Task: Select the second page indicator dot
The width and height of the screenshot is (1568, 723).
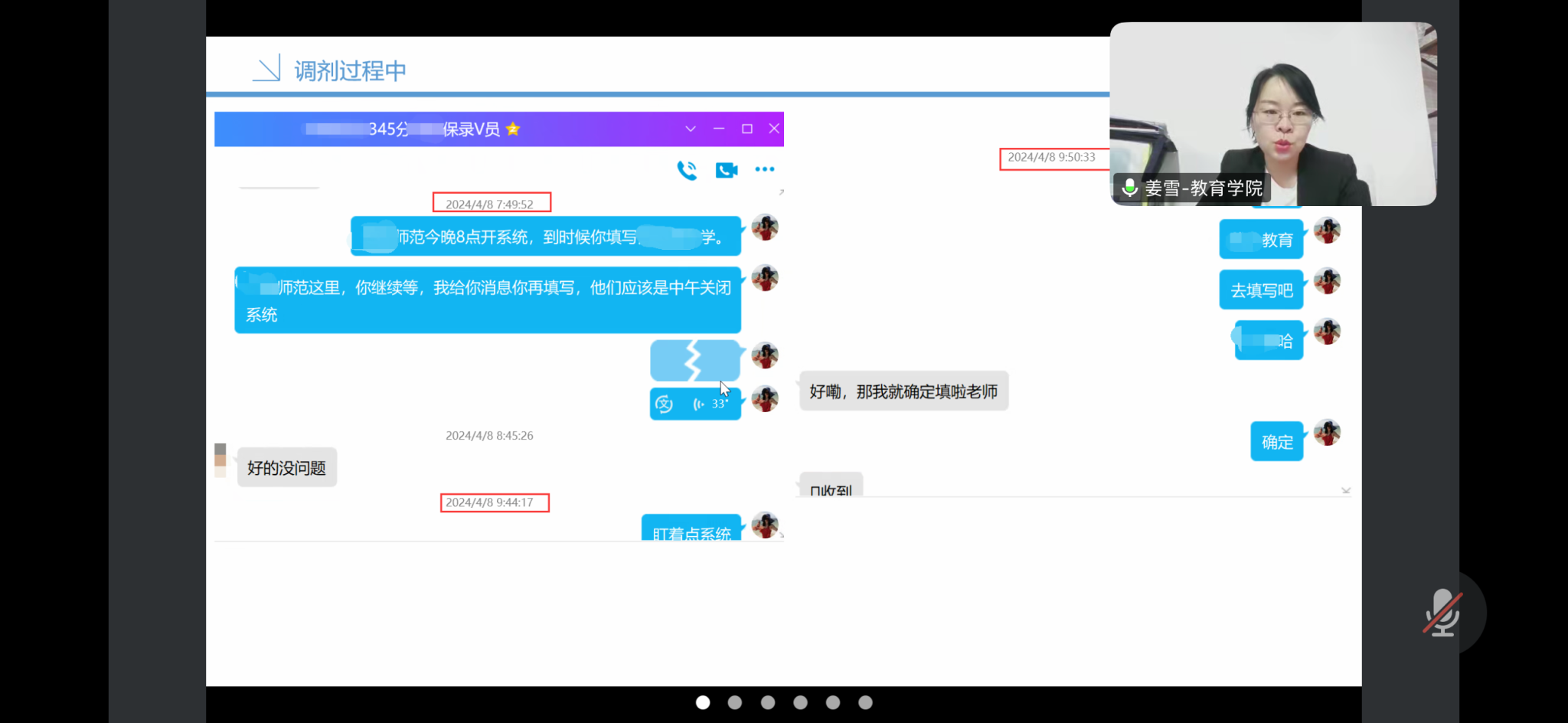Action: coord(735,702)
